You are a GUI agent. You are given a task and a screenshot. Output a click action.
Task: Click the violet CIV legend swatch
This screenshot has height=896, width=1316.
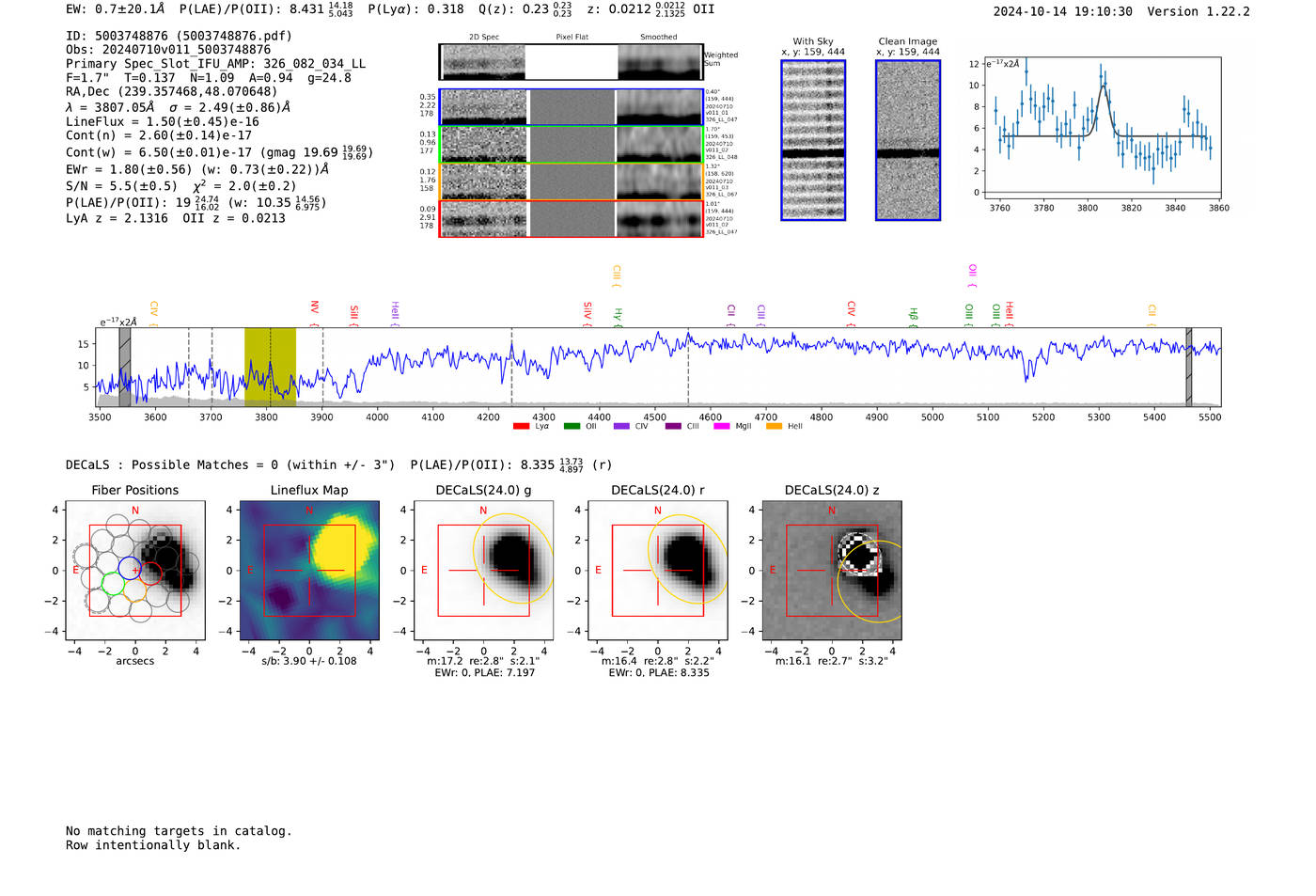coord(621,426)
